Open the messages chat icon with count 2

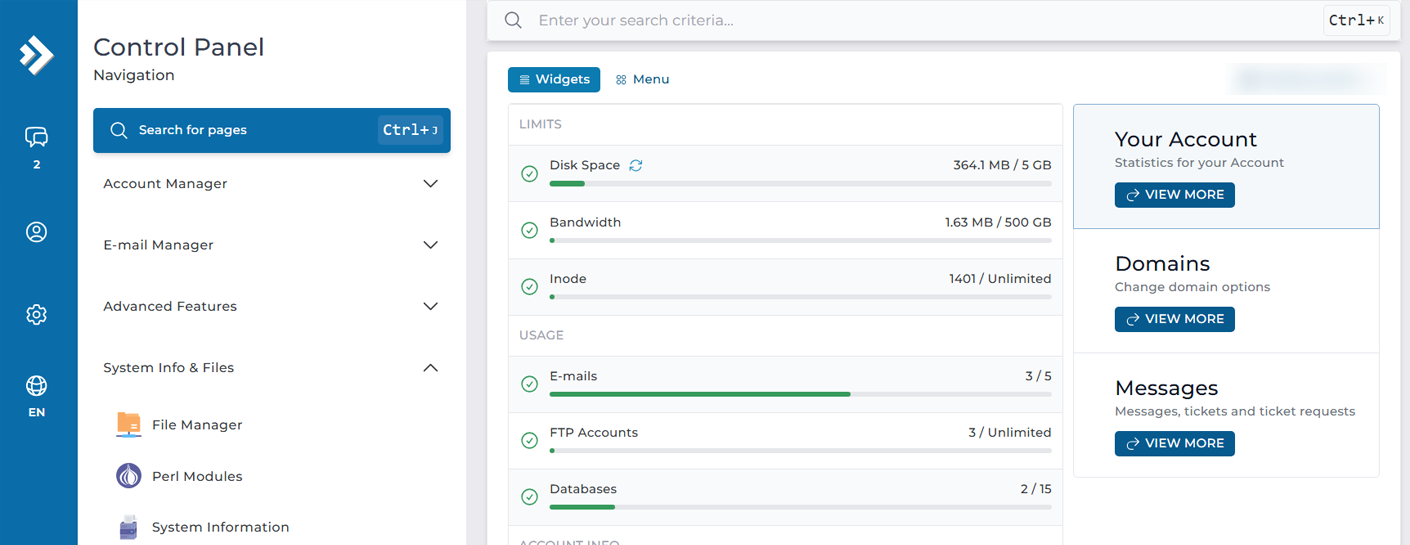coord(37,137)
